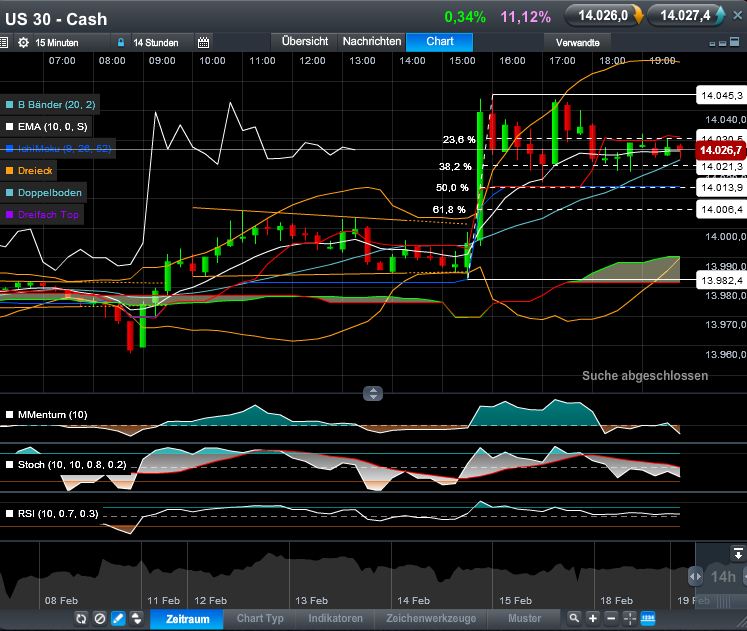
Task: Zoom in with the plus icon
Action: coord(593,618)
